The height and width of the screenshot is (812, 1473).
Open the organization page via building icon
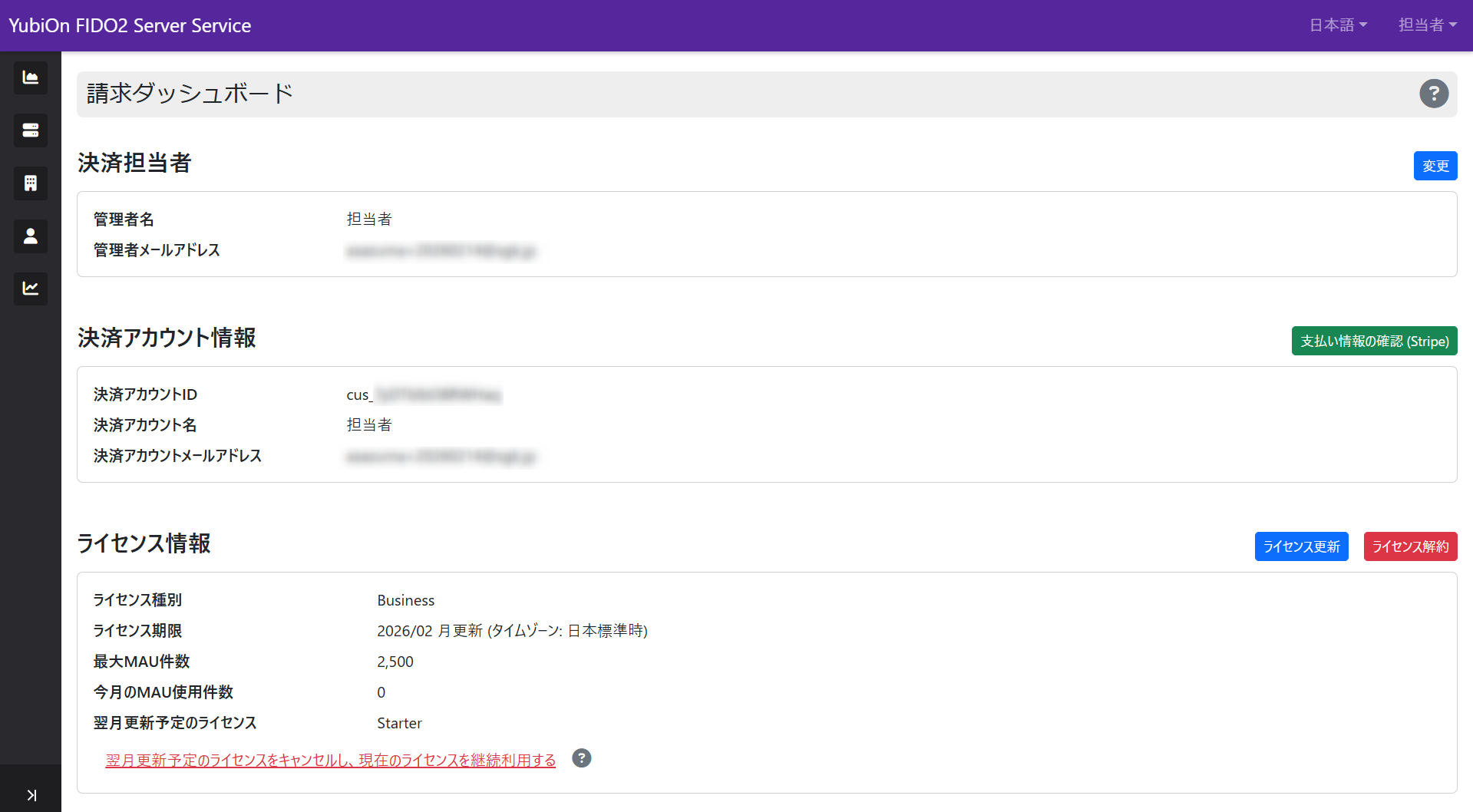point(30,183)
